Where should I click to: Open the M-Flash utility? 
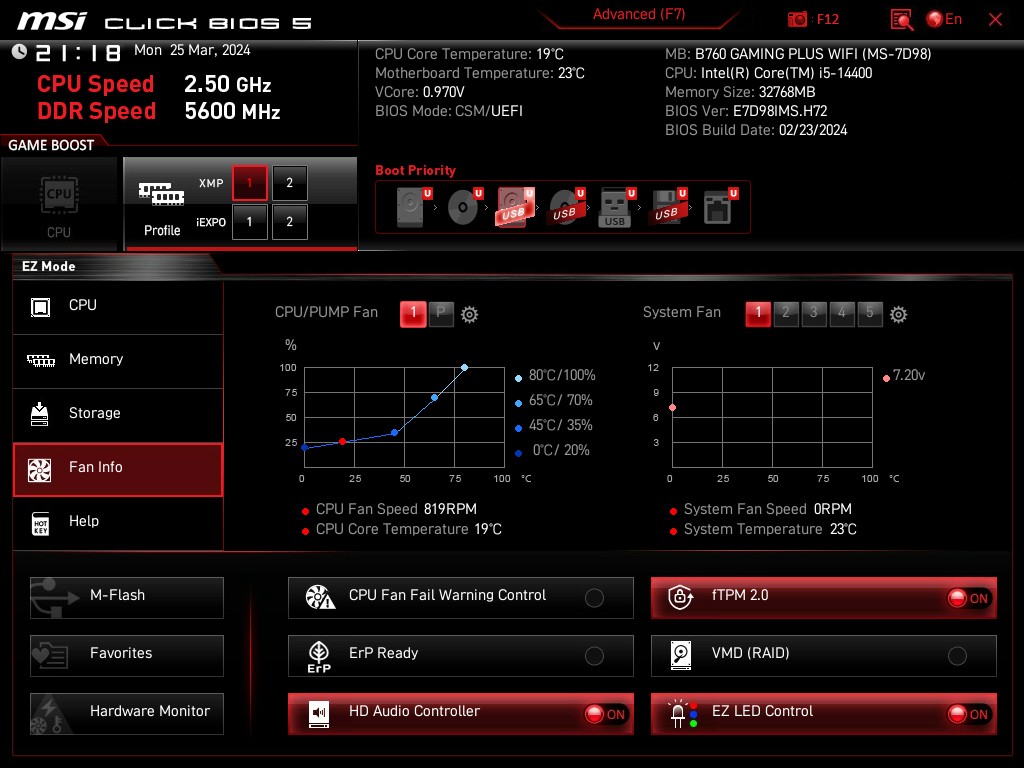pyautogui.click(x=127, y=598)
